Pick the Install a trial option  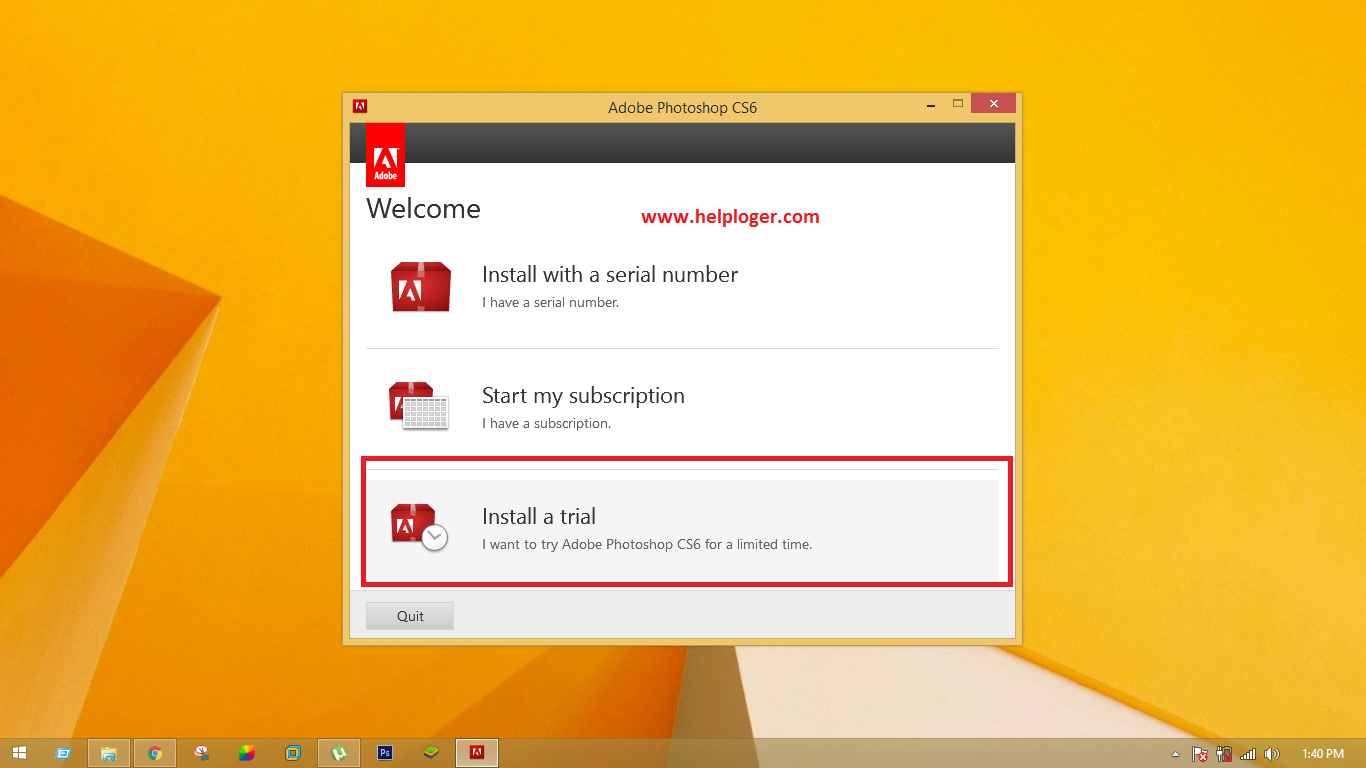pyautogui.click(x=682, y=529)
